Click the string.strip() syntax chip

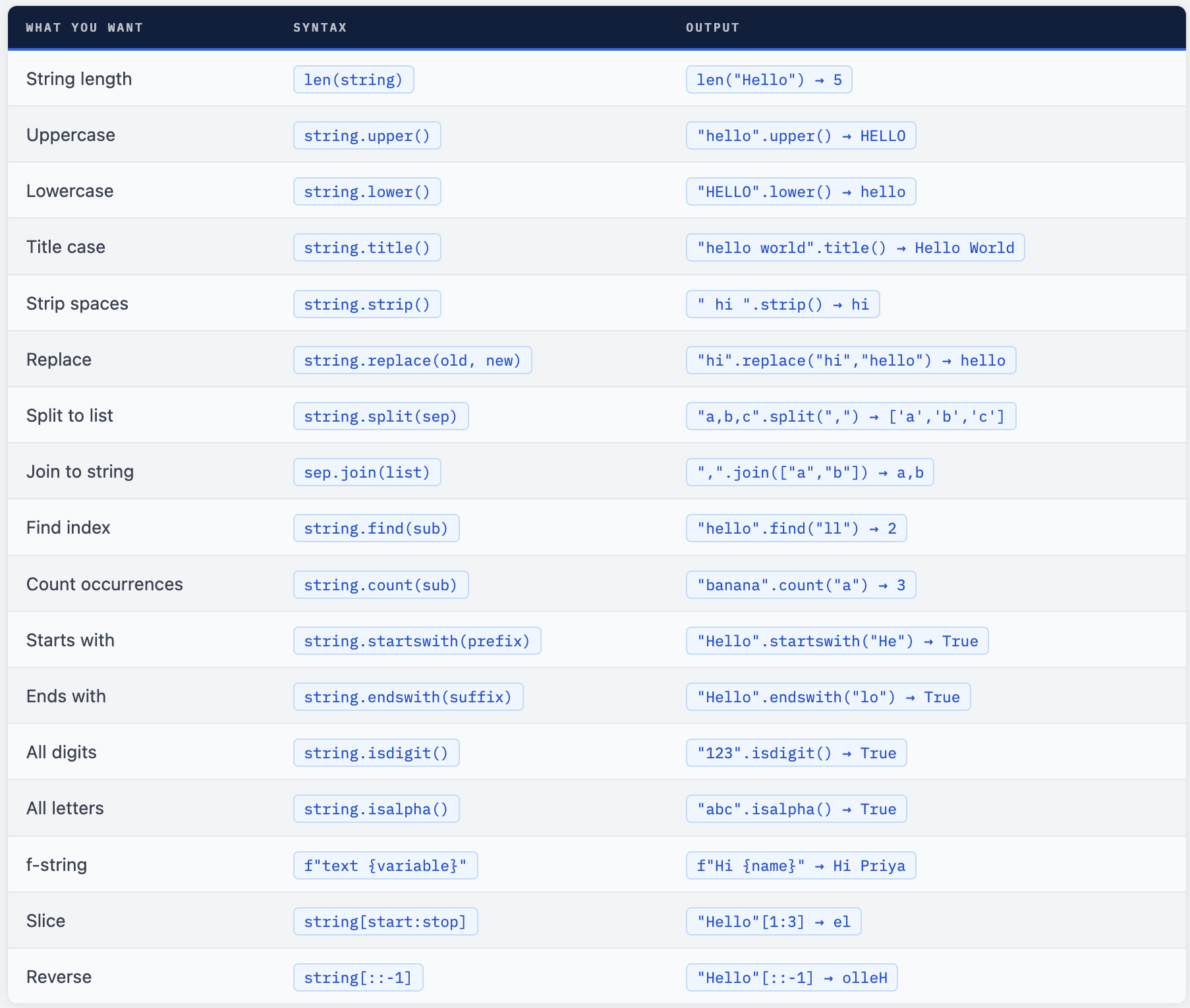click(367, 304)
